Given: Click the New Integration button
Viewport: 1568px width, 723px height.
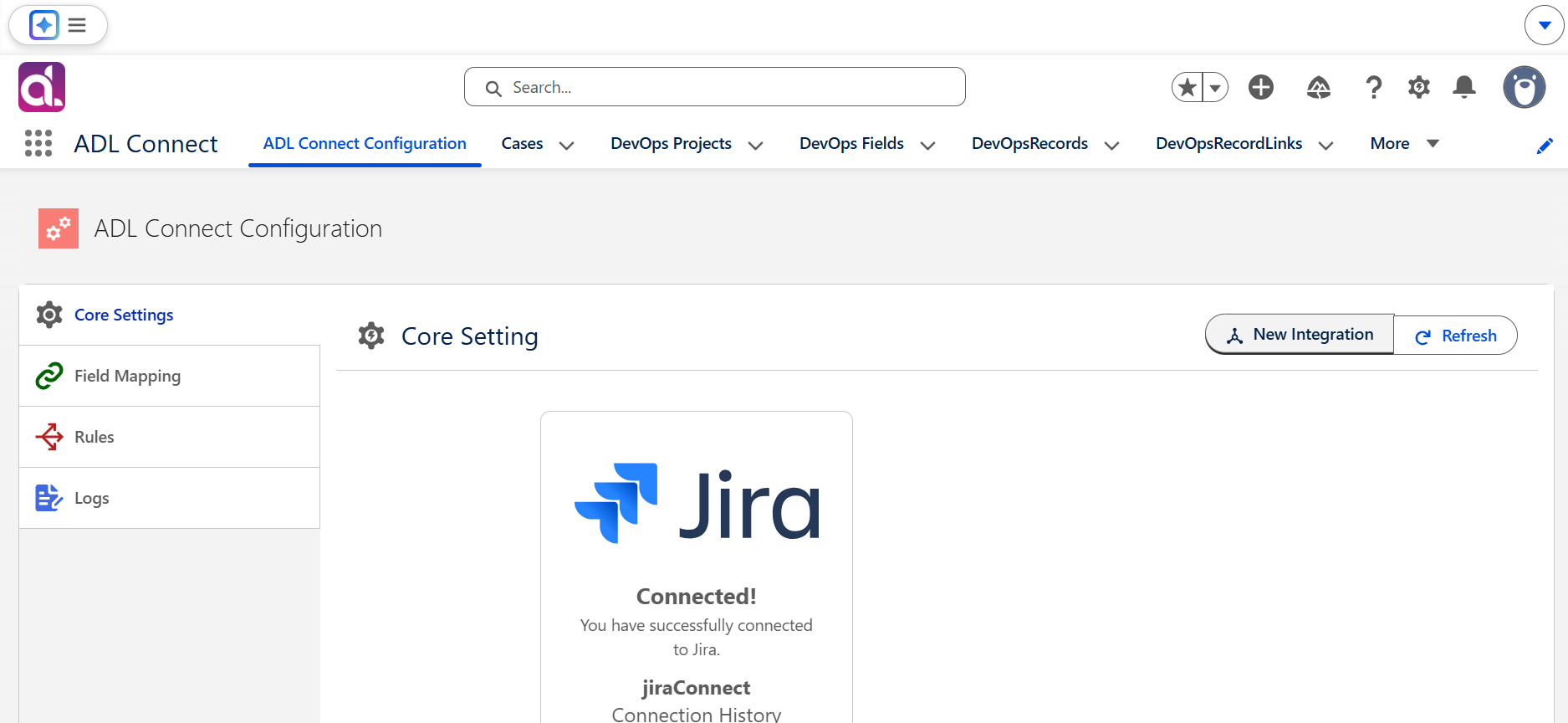Looking at the screenshot, I should coord(1300,335).
